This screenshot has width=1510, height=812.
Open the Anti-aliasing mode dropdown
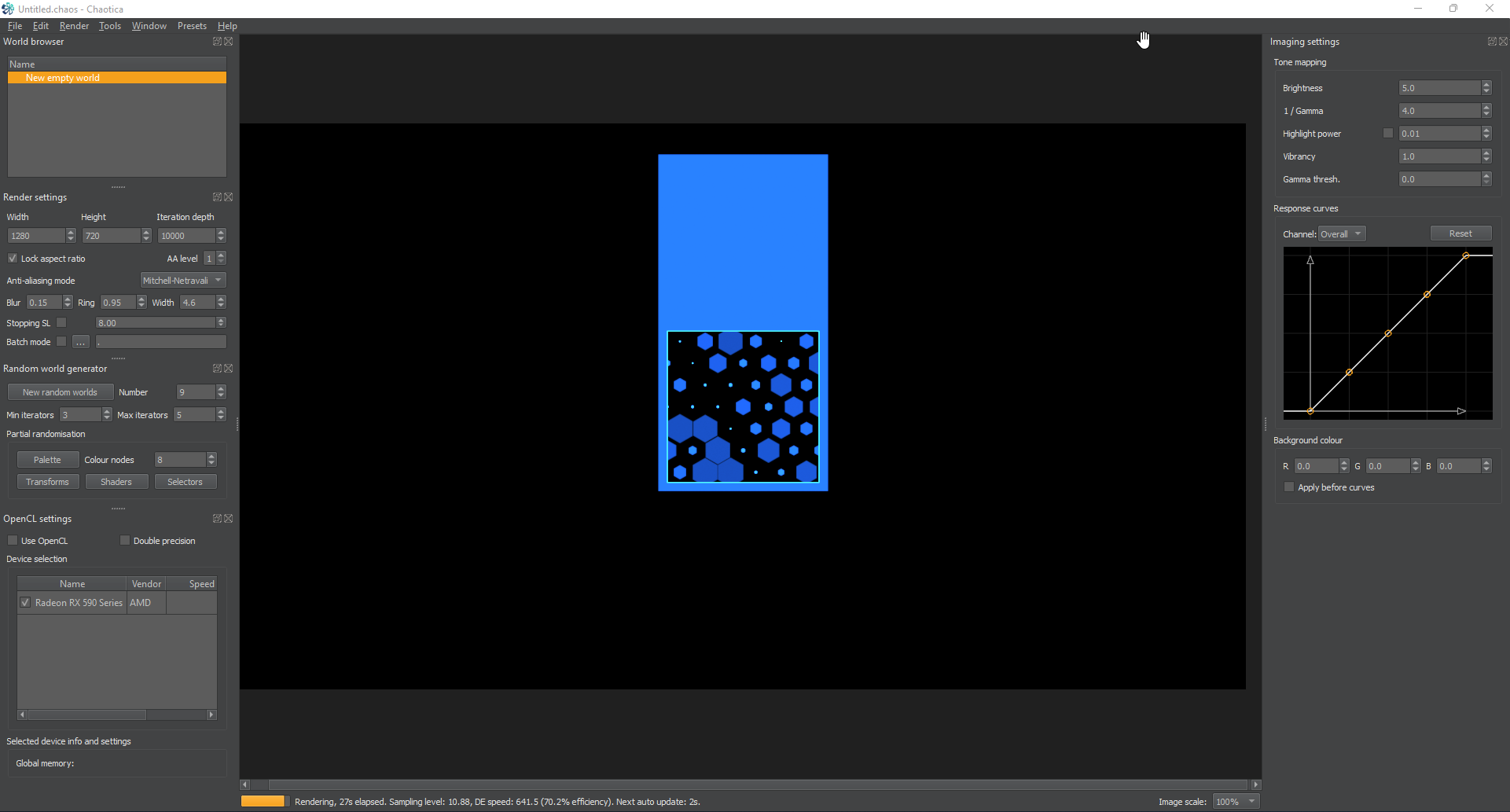pos(183,281)
